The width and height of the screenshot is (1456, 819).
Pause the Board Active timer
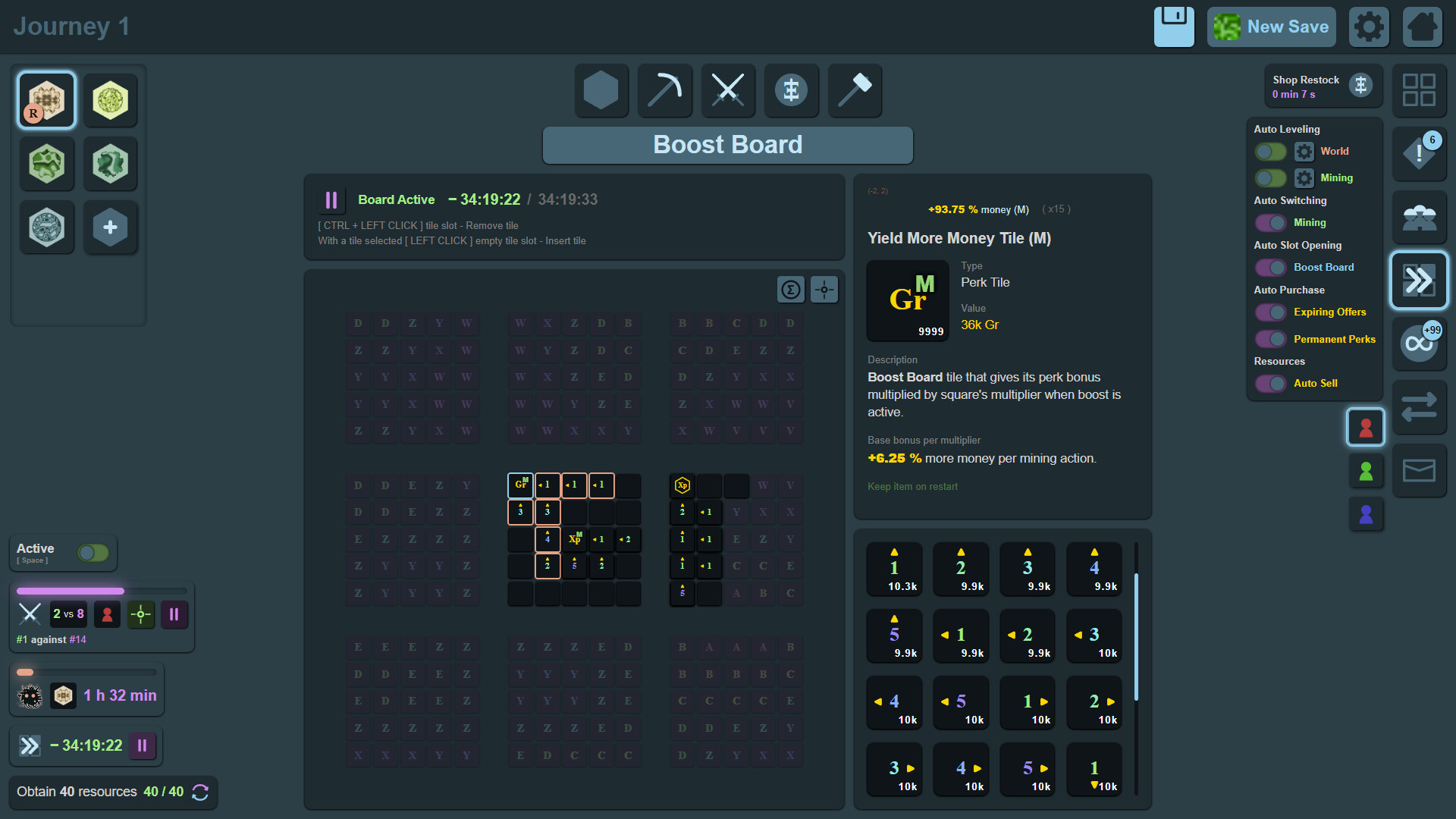coord(331,200)
